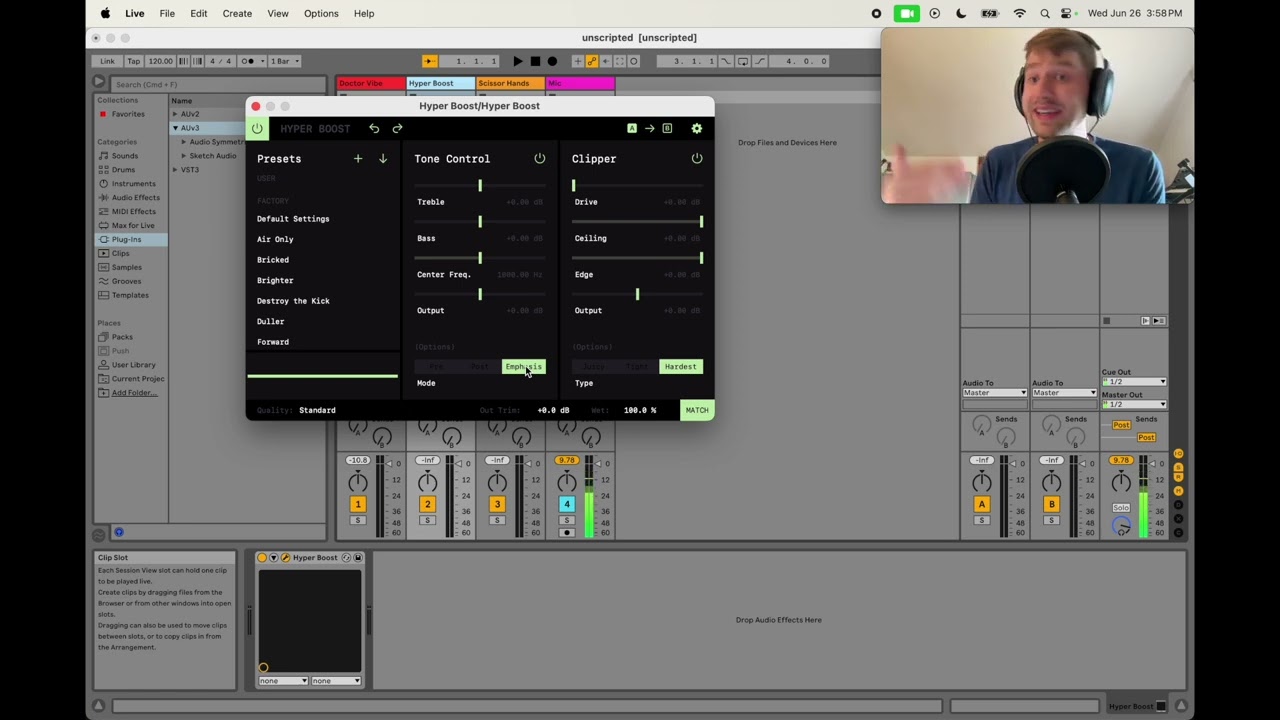Select the B state in Hyper Boost
Screen dimensions: 1280x720
[667, 129]
